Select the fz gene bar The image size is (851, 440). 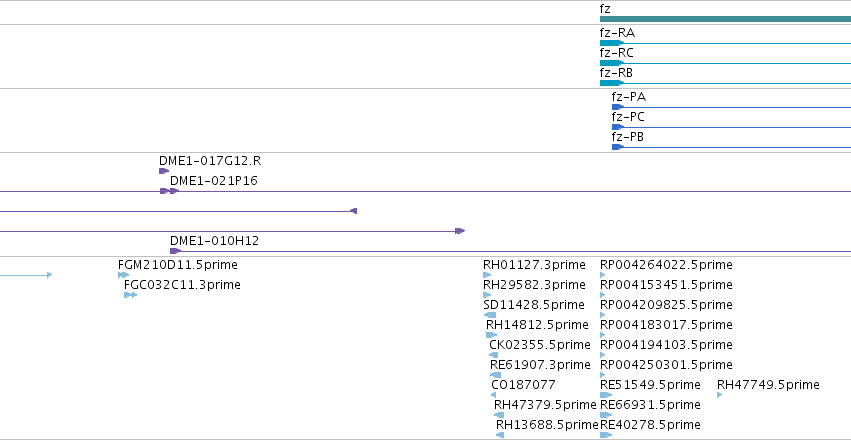pyautogui.click(x=725, y=19)
